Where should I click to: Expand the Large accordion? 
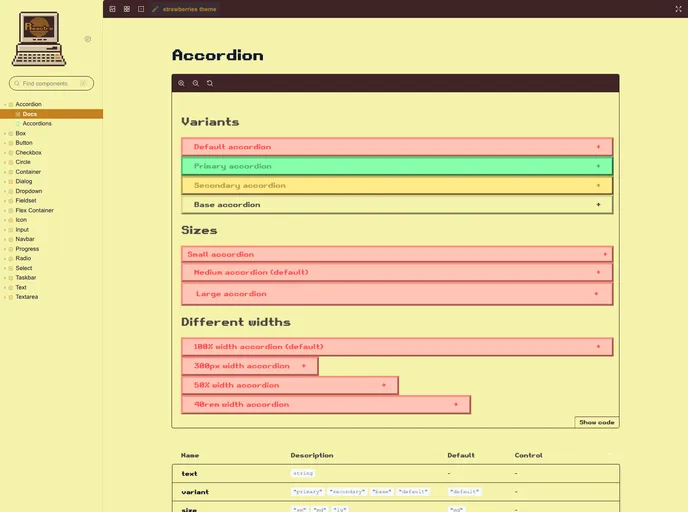pyautogui.click(x=397, y=294)
